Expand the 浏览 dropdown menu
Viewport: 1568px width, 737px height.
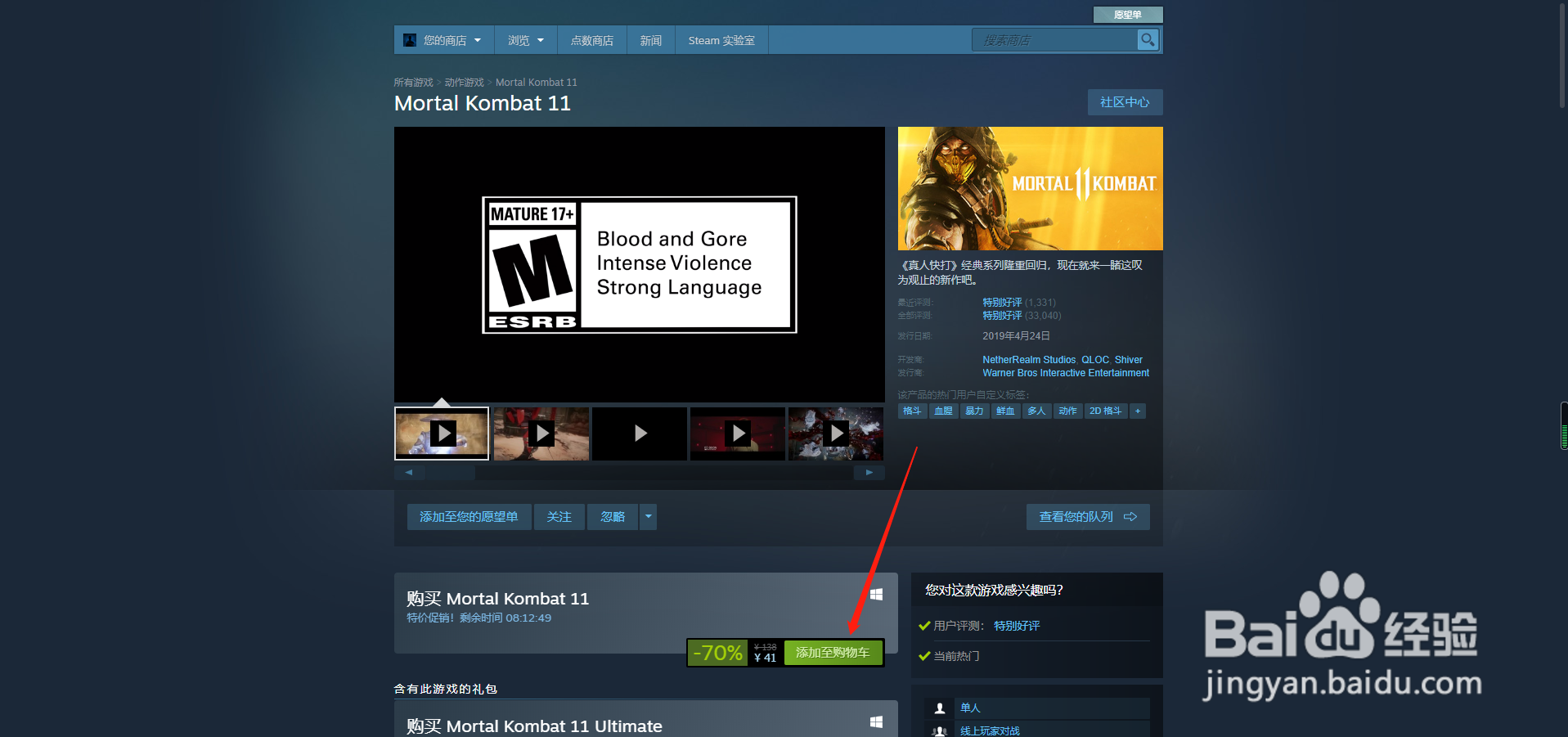[525, 40]
